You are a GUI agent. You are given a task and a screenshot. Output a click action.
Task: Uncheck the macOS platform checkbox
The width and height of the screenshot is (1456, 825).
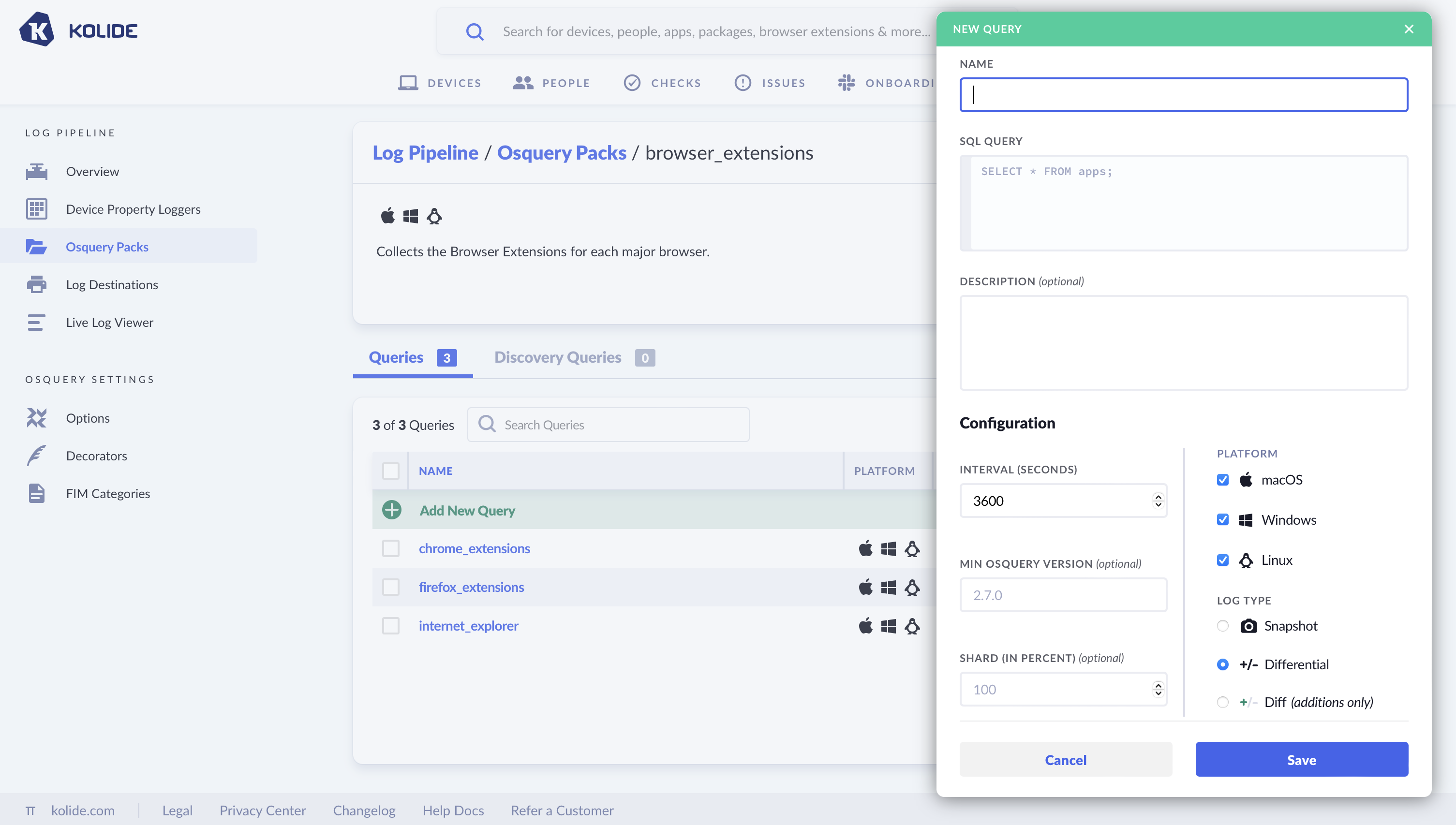1222,480
